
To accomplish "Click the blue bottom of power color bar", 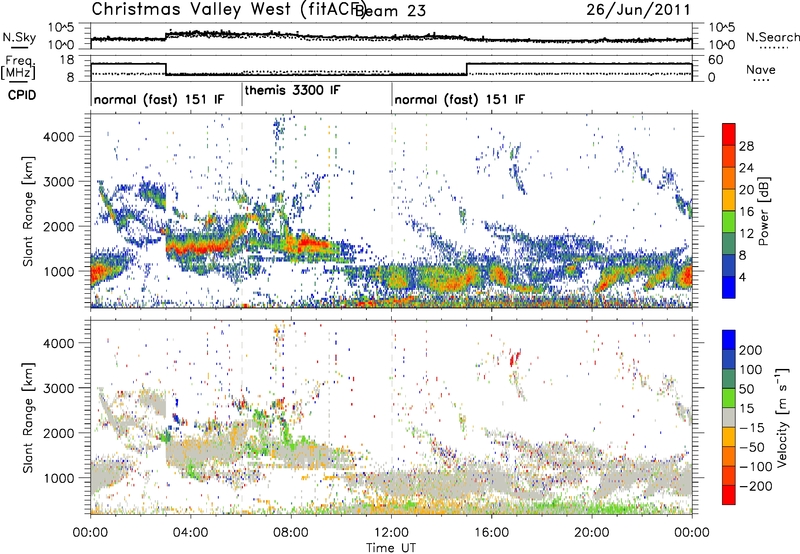I will (729, 288).
